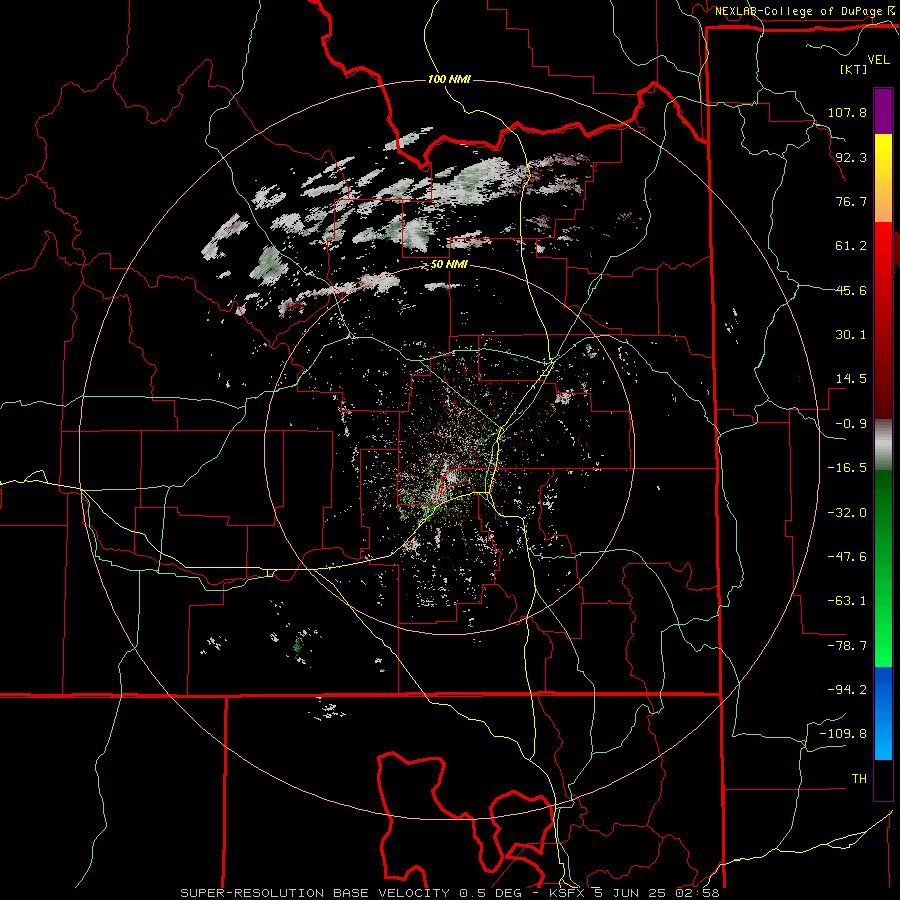Screen dimensions: 900x900
Task: Click the -32.0 legend value
Action: 847,513
